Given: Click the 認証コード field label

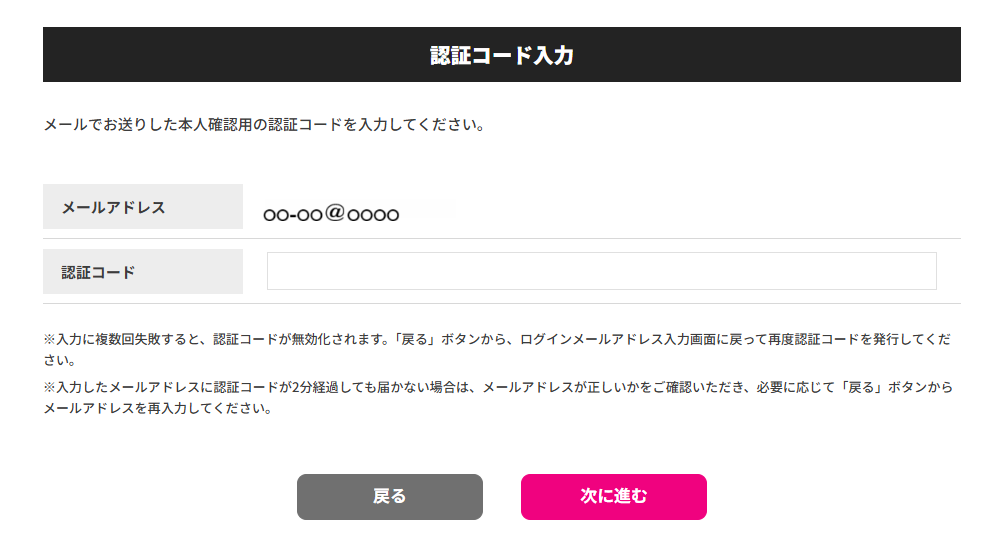Looking at the screenshot, I should click(x=98, y=271).
